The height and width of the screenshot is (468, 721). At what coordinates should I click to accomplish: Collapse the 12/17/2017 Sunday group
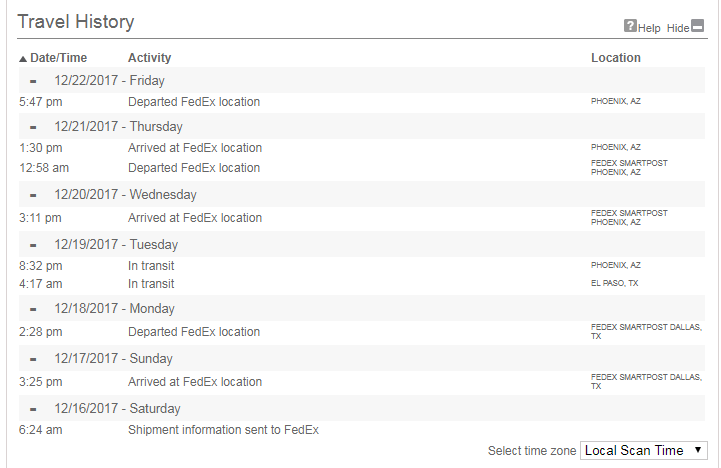point(33,359)
